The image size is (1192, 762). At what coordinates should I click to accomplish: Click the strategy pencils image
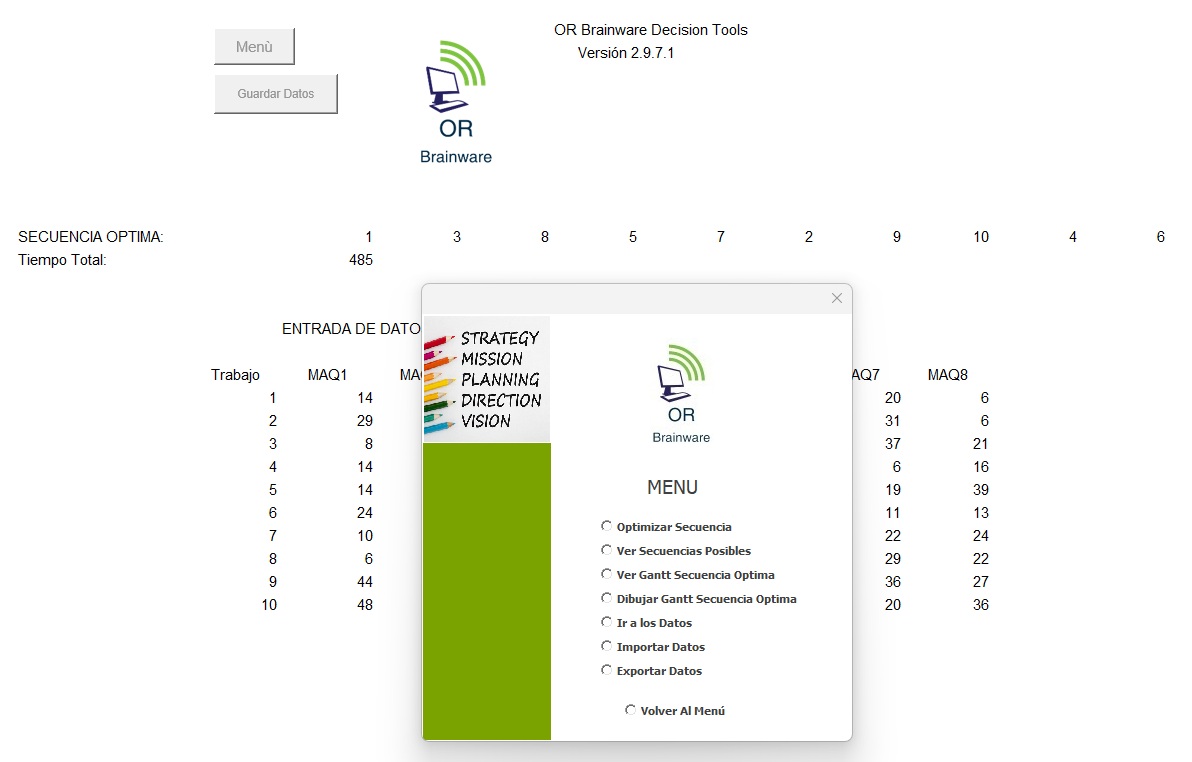coord(486,379)
